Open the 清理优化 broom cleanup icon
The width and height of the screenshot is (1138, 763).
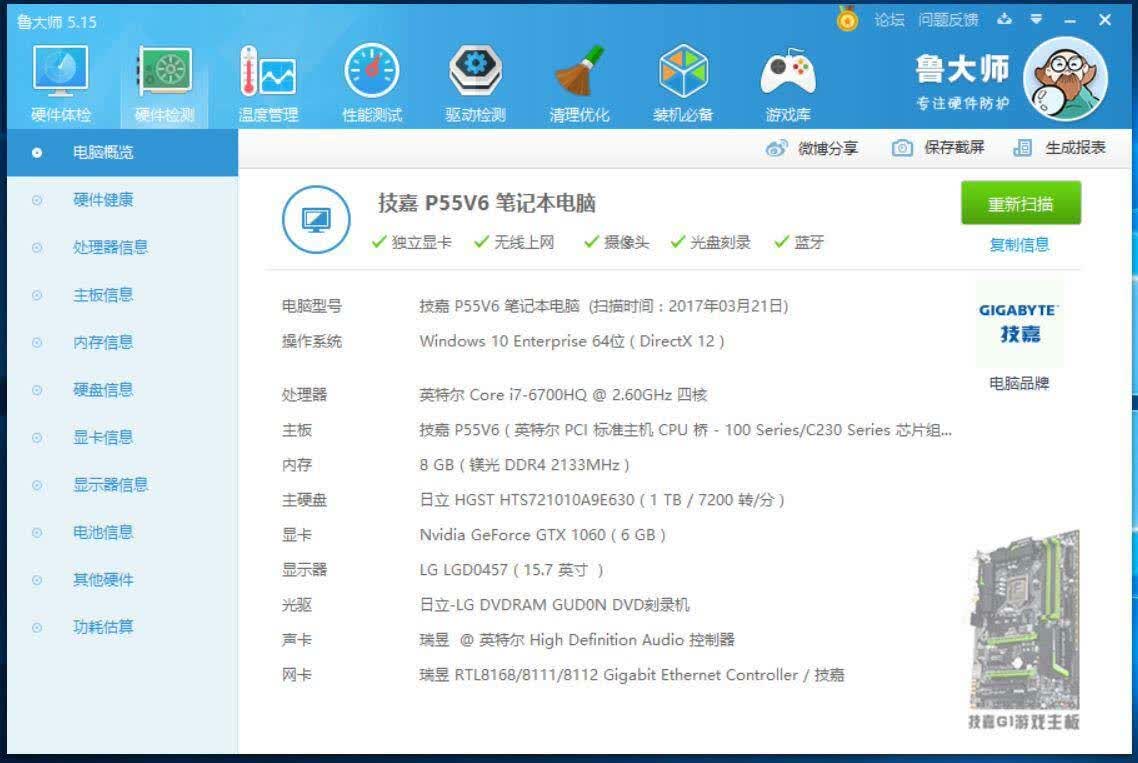[579, 71]
